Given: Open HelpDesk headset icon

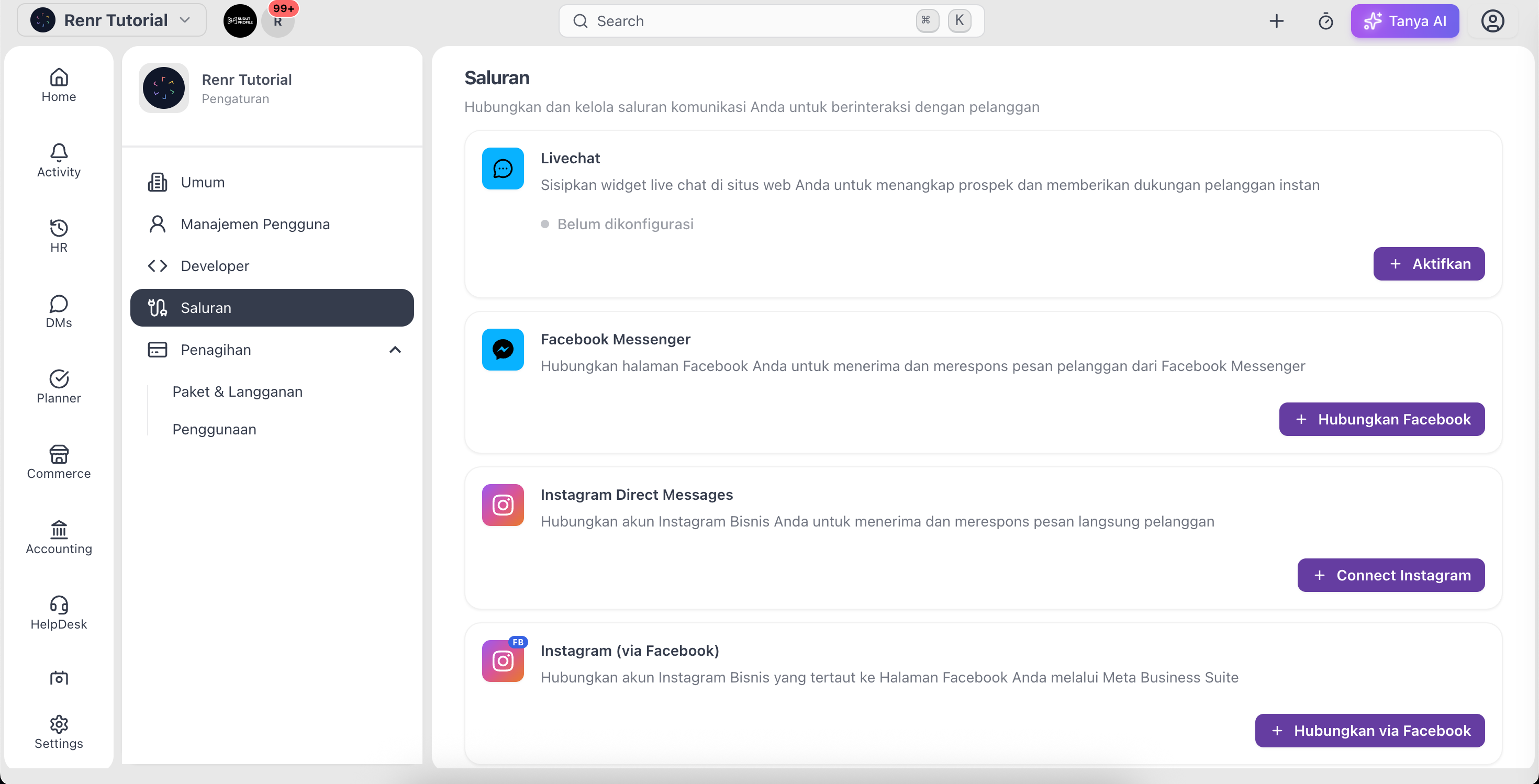Looking at the screenshot, I should click(59, 604).
